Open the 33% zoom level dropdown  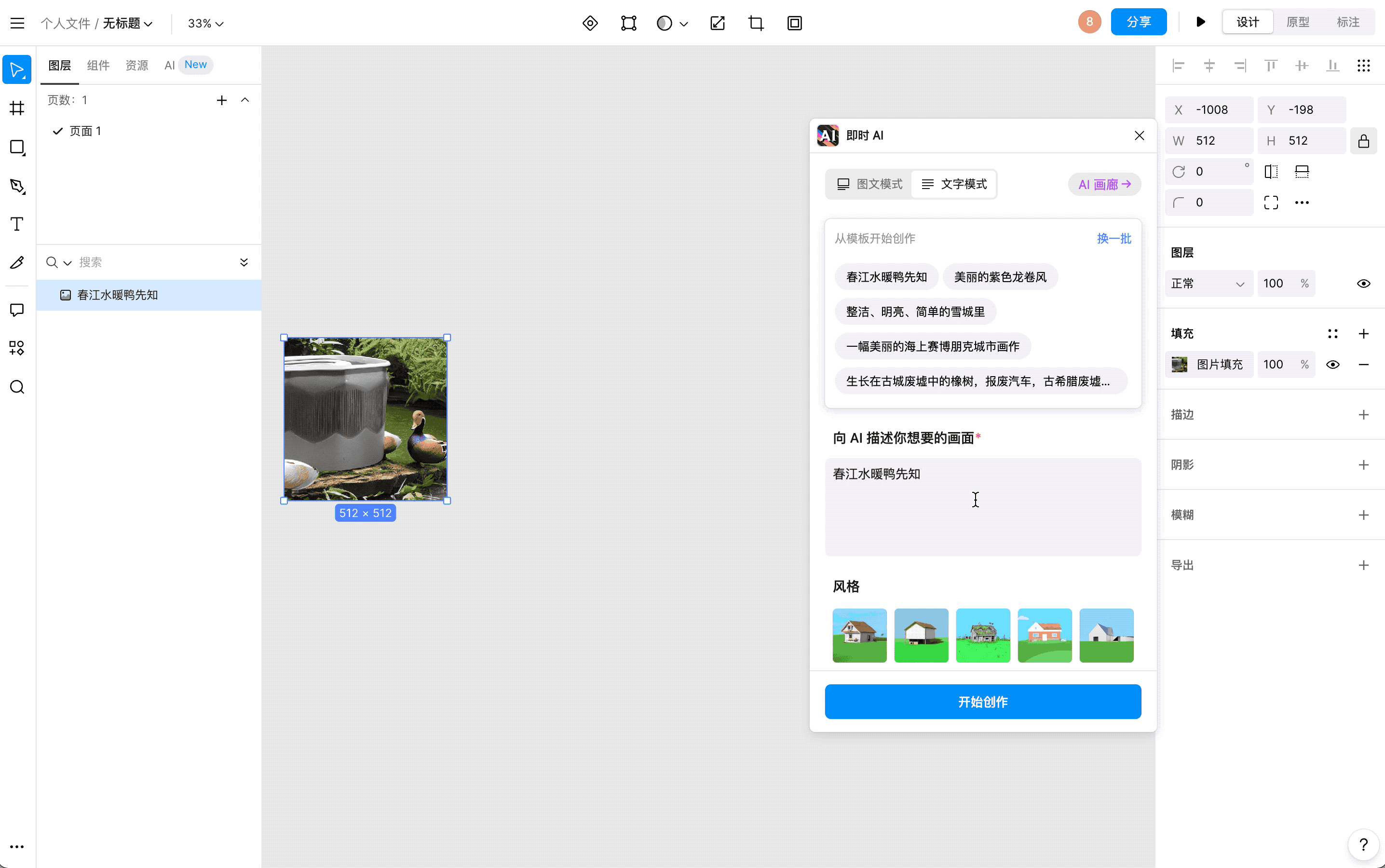pyautogui.click(x=204, y=24)
